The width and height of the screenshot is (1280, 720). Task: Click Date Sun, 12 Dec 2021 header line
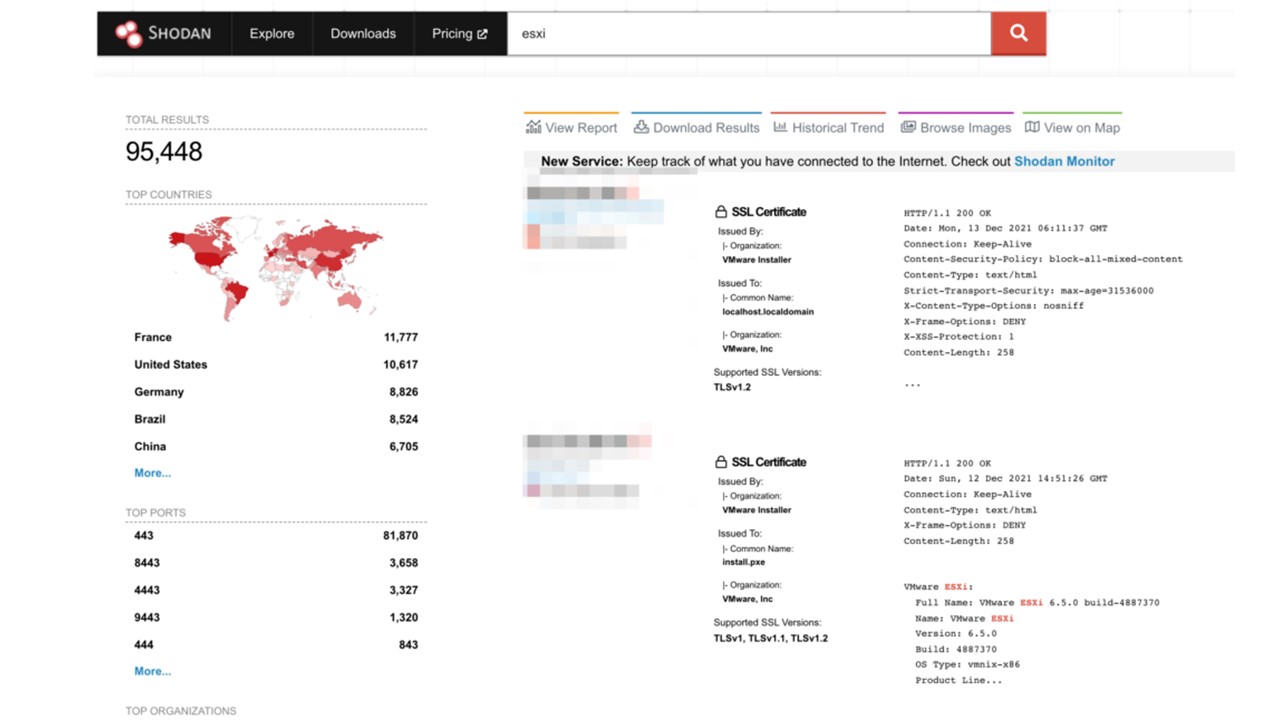pos(1005,478)
